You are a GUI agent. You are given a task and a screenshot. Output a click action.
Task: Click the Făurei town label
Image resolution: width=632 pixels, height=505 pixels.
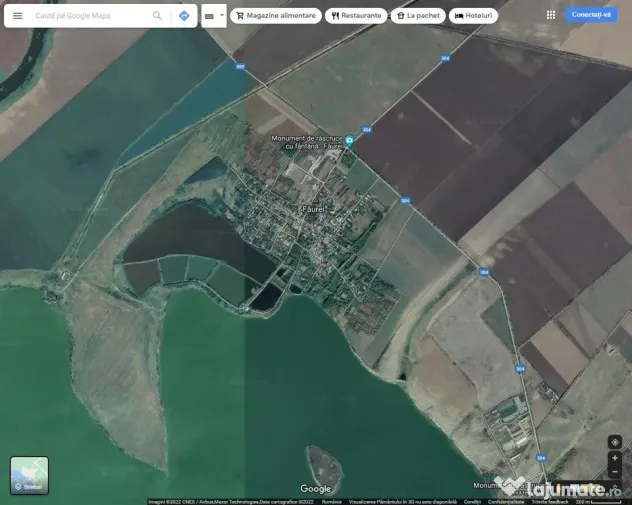[315, 207]
